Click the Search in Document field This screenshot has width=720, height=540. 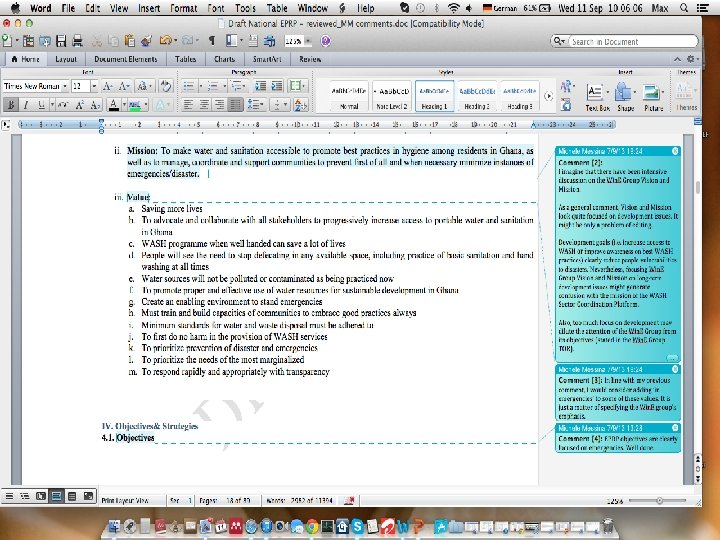coord(632,41)
